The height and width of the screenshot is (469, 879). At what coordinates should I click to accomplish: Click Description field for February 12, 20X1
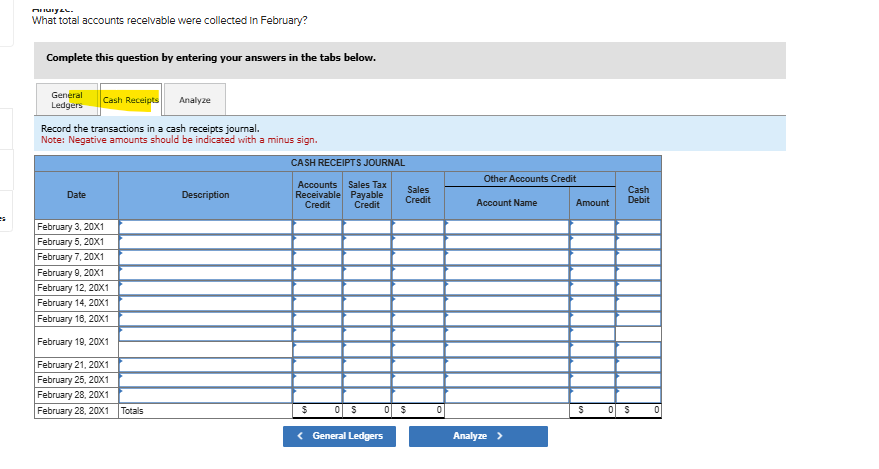(205, 288)
